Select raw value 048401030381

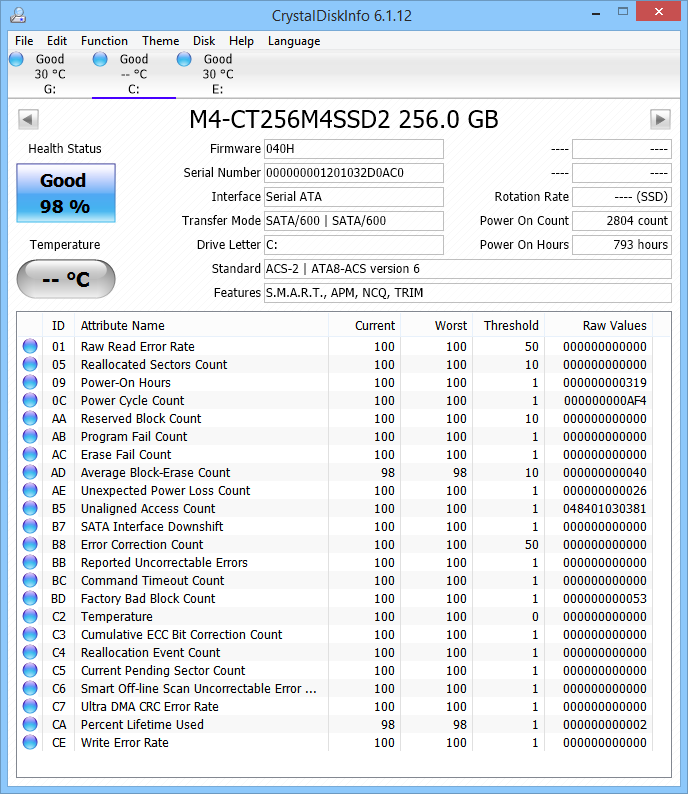(604, 508)
